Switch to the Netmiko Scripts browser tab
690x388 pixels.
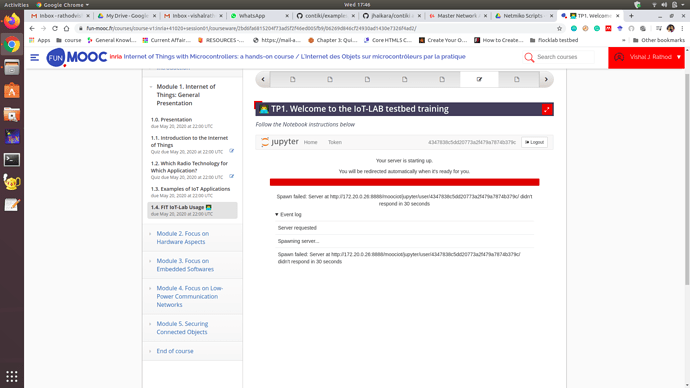tap(524, 16)
